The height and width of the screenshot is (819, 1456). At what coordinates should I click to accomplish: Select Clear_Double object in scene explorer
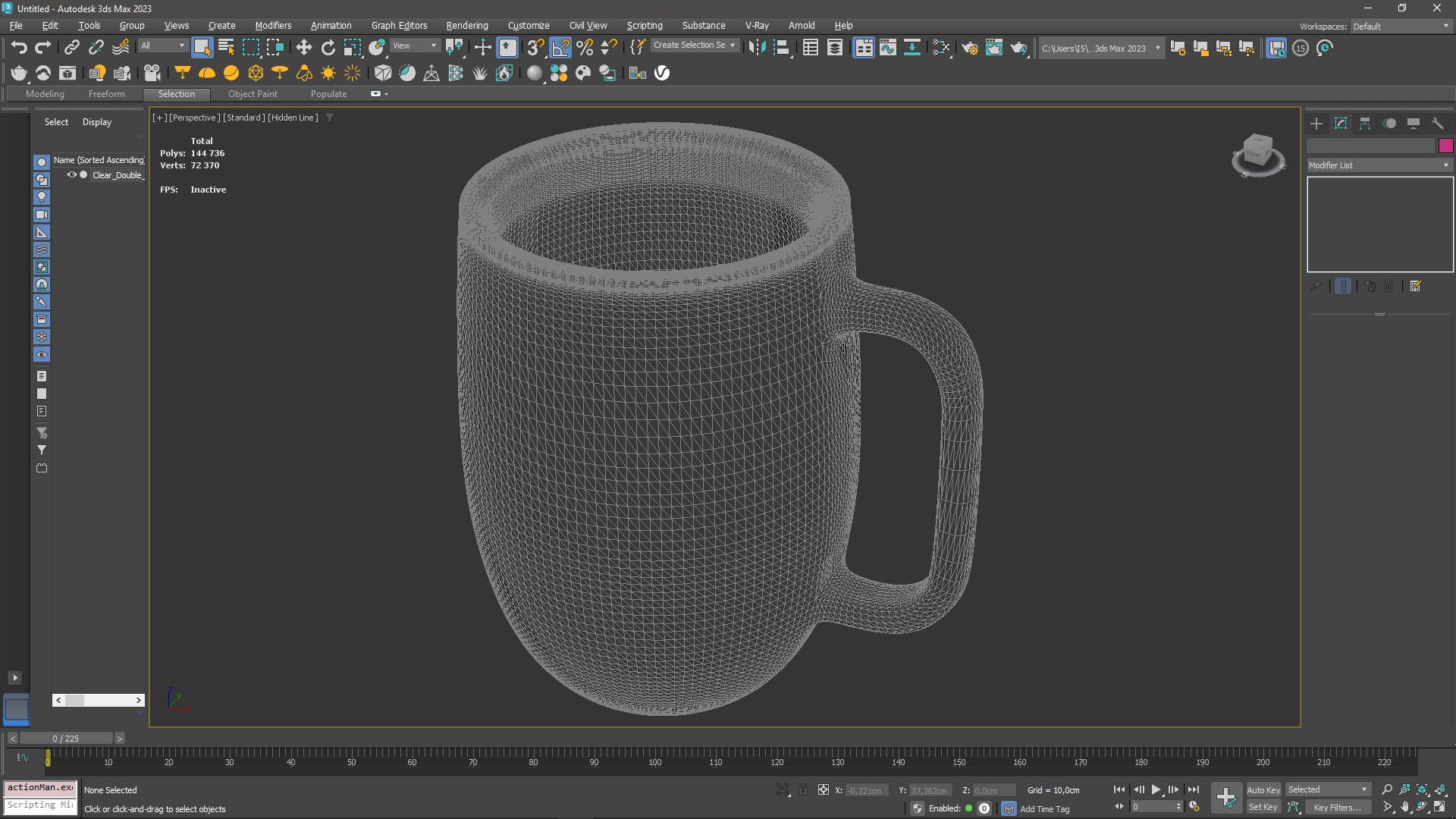118,175
